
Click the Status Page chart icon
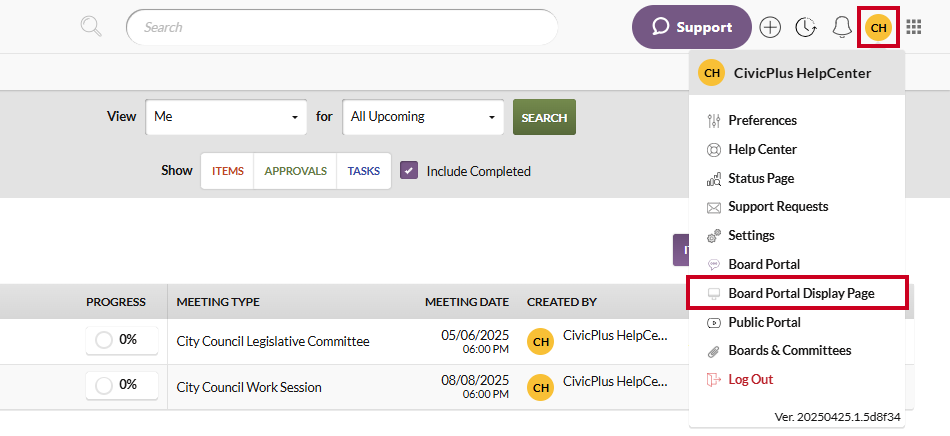(714, 179)
